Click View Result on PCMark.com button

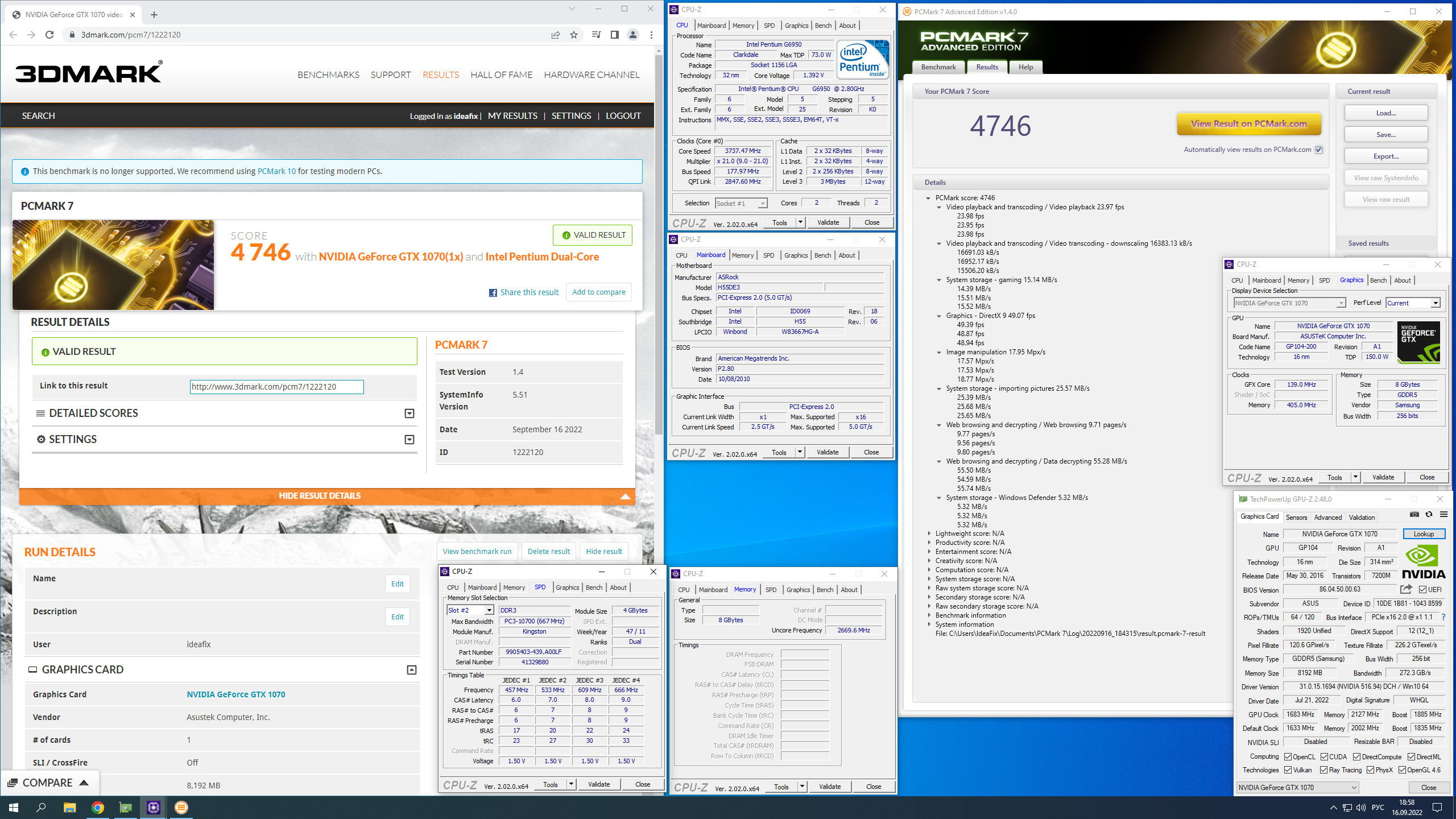pyautogui.click(x=1249, y=124)
